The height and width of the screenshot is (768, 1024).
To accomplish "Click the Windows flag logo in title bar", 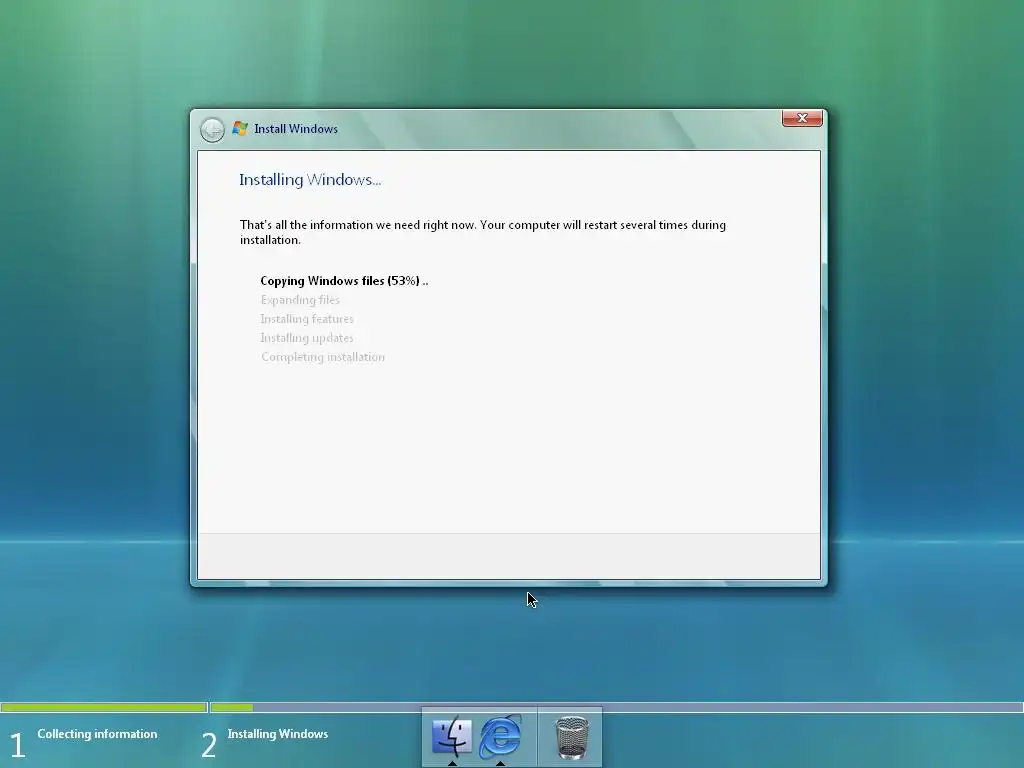I will point(240,129).
